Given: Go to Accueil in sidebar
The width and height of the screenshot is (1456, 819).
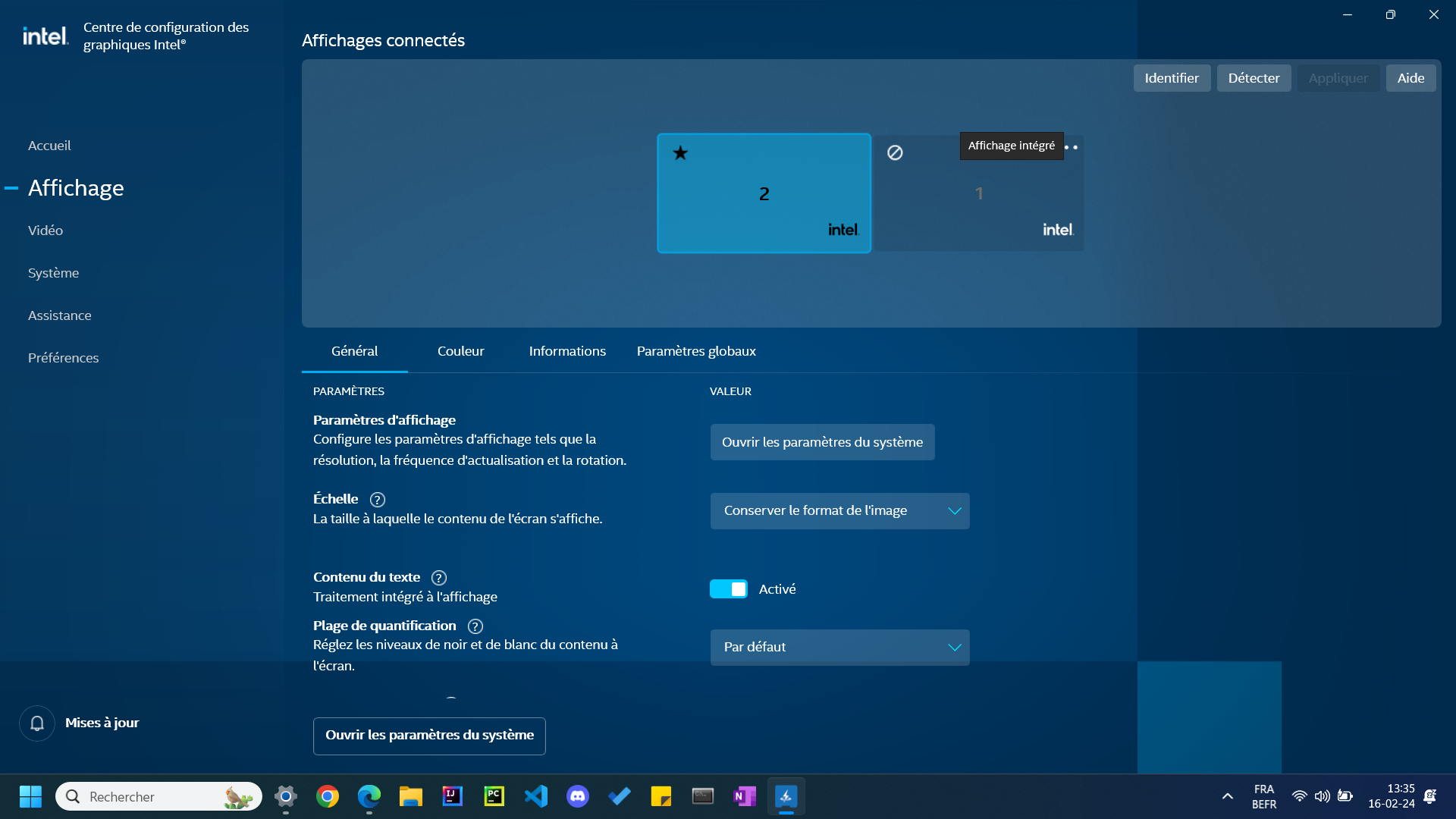Looking at the screenshot, I should (x=49, y=146).
